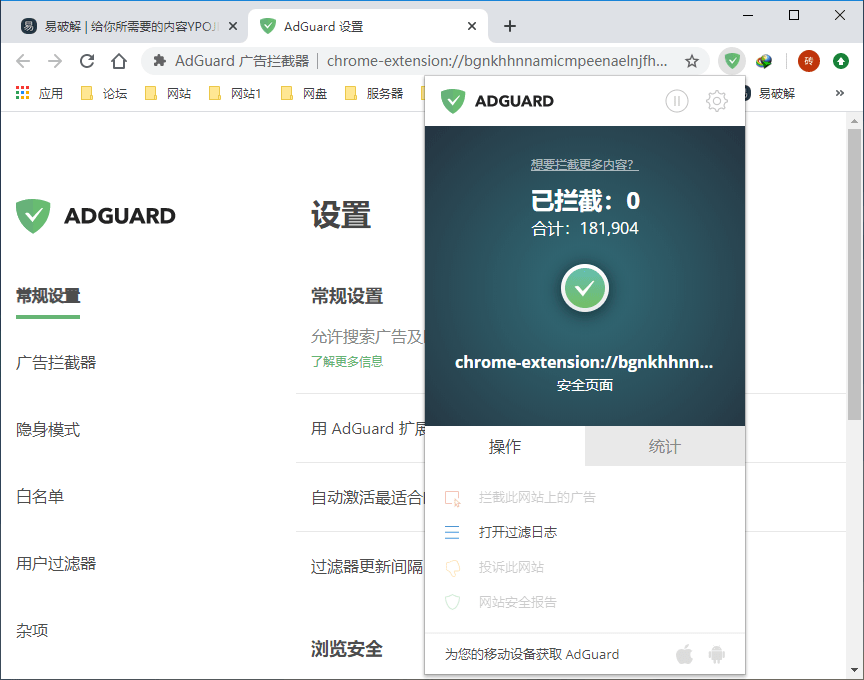Viewport: 864px width, 680px height.
Task: Click the green checkmark shield in the popup
Action: pos(585,287)
